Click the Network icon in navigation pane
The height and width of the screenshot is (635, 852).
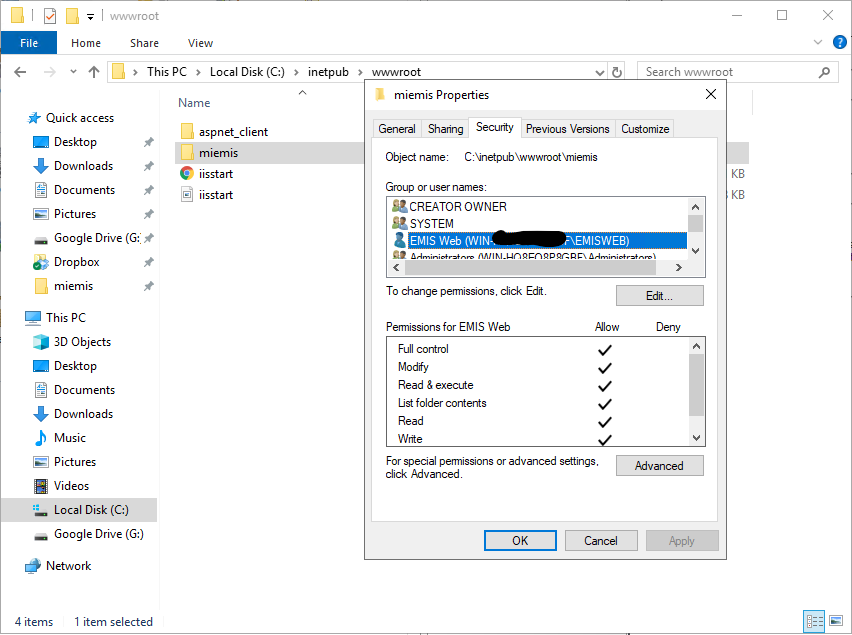(32, 566)
